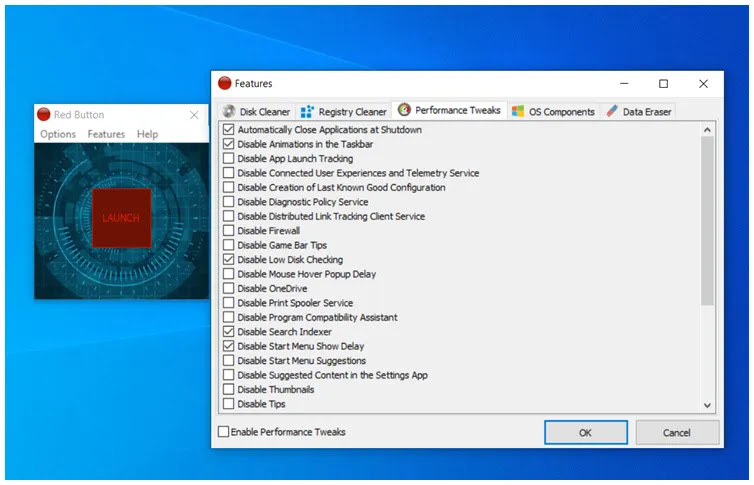Image resolution: width=754 pixels, height=485 pixels.
Task: Uncheck Automatically Close Applications at Shutdown
Action: [x=229, y=129]
